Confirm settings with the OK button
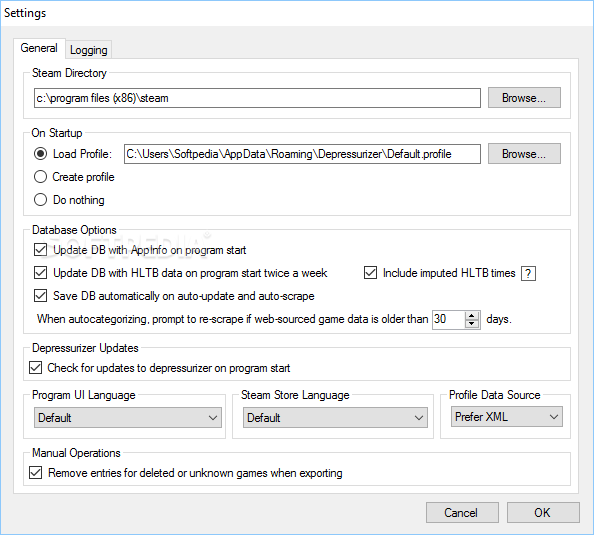 click(x=543, y=513)
